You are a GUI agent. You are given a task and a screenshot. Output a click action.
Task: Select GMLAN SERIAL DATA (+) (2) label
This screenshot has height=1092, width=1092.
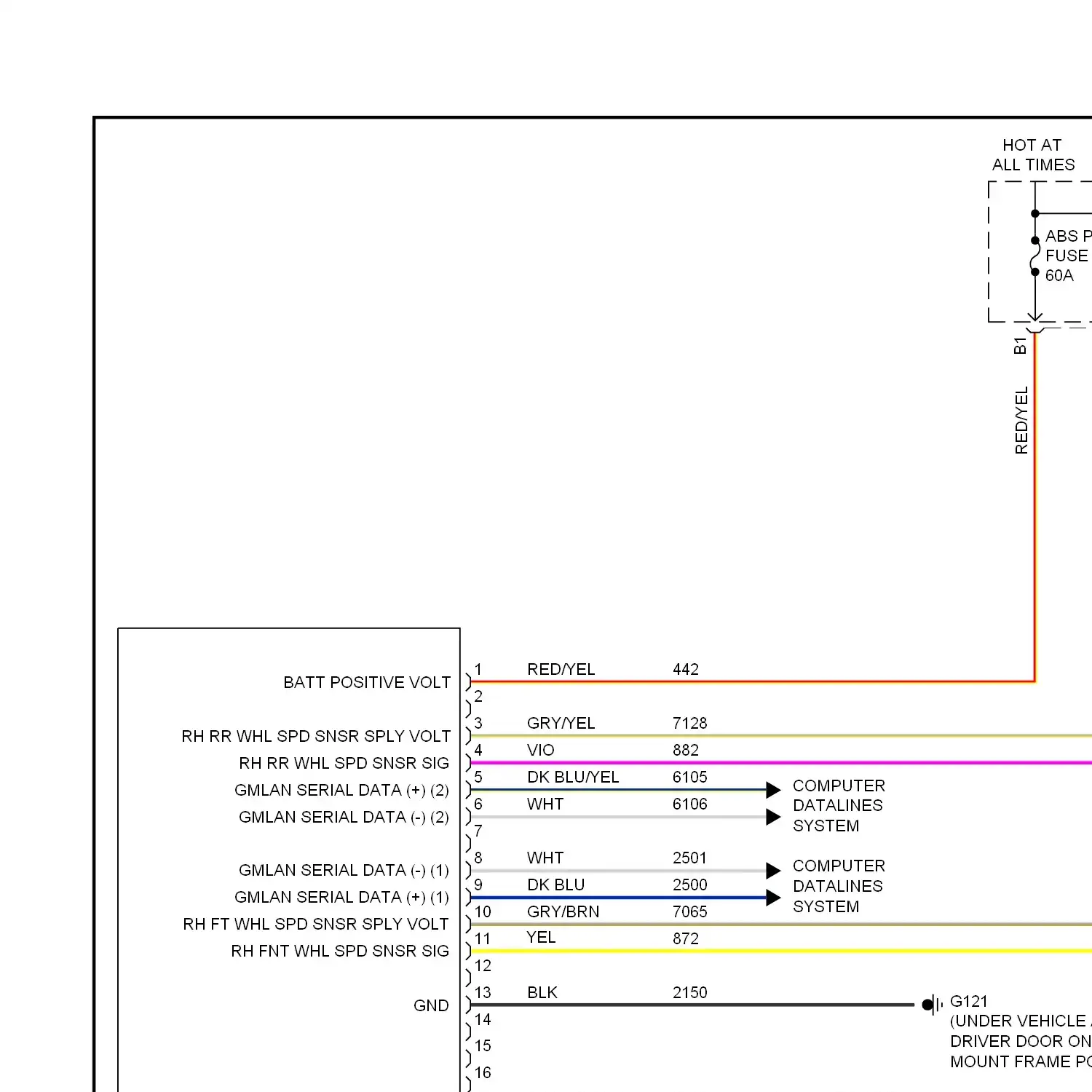click(x=341, y=790)
